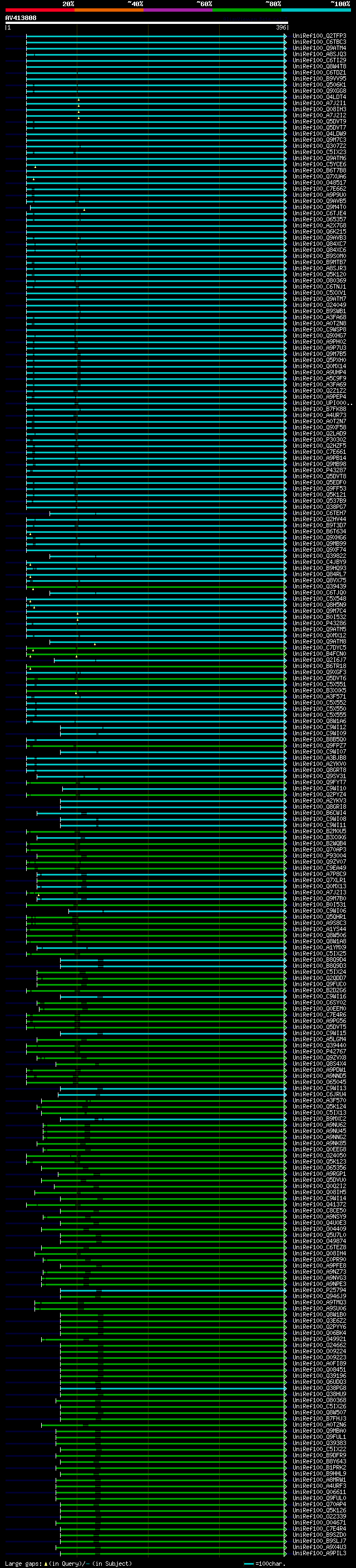Select label UniRef100_Q9FPZ7

(x=319, y=746)
